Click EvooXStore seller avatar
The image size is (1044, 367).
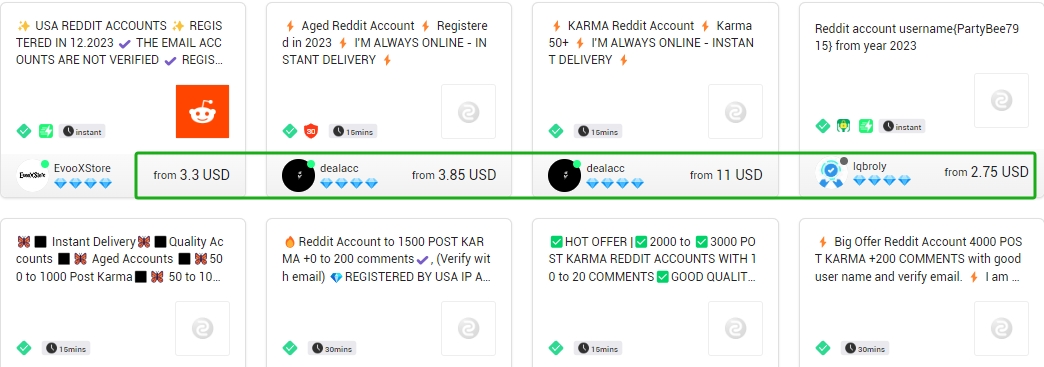[x=33, y=175]
